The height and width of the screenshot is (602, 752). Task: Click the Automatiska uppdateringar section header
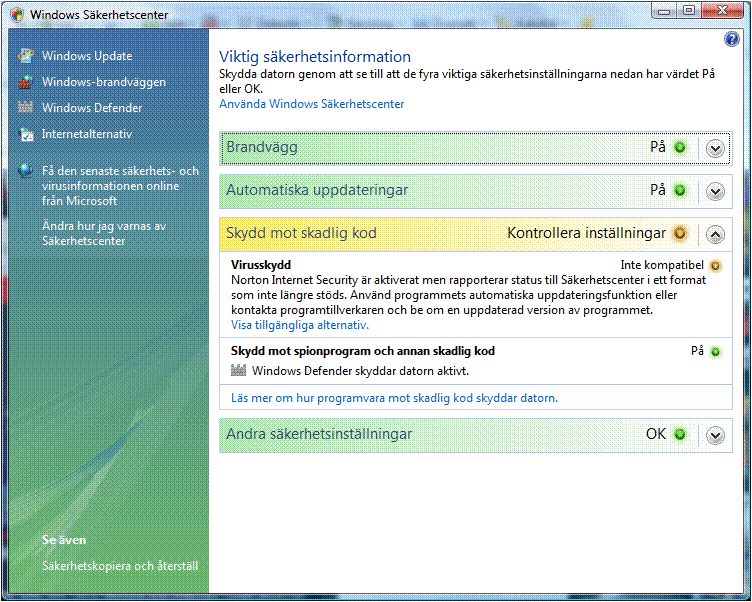coord(476,191)
